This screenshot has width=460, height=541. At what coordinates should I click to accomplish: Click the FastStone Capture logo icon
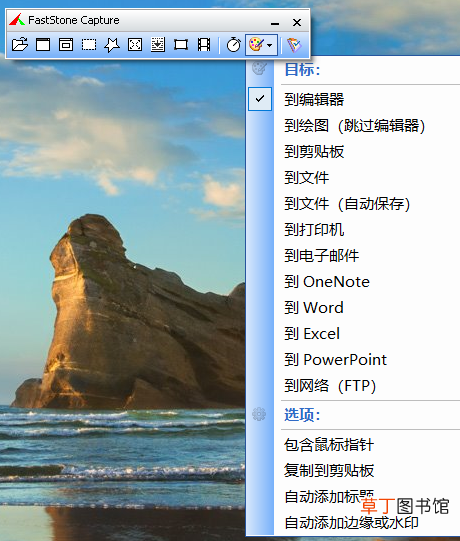click(17, 20)
